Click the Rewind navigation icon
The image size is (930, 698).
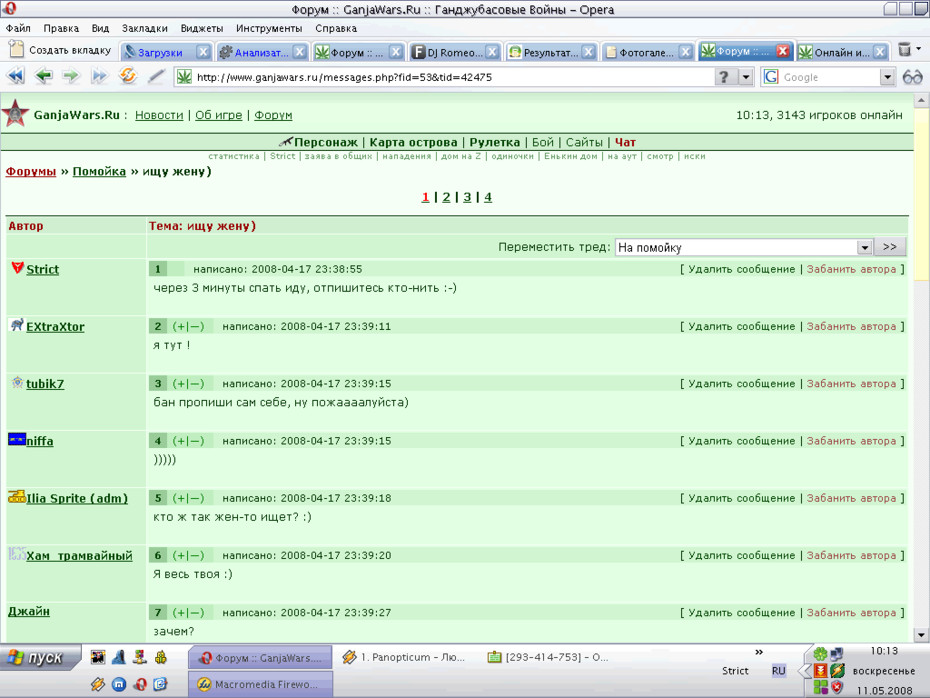pyautogui.click(x=15, y=77)
